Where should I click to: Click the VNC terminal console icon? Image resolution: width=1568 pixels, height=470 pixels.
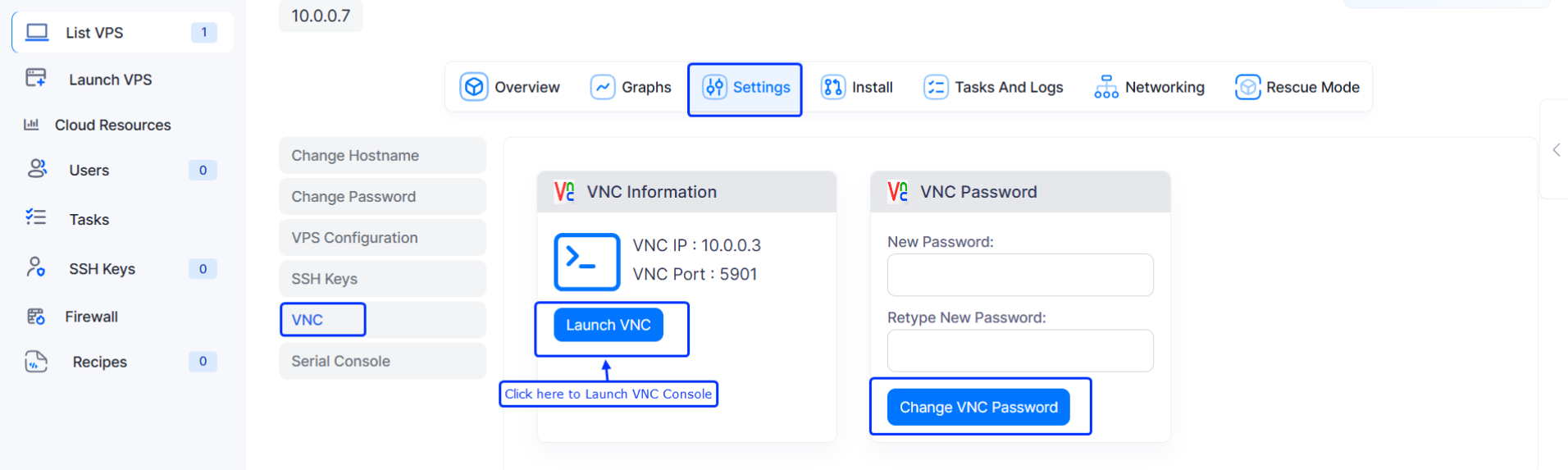(x=586, y=262)
